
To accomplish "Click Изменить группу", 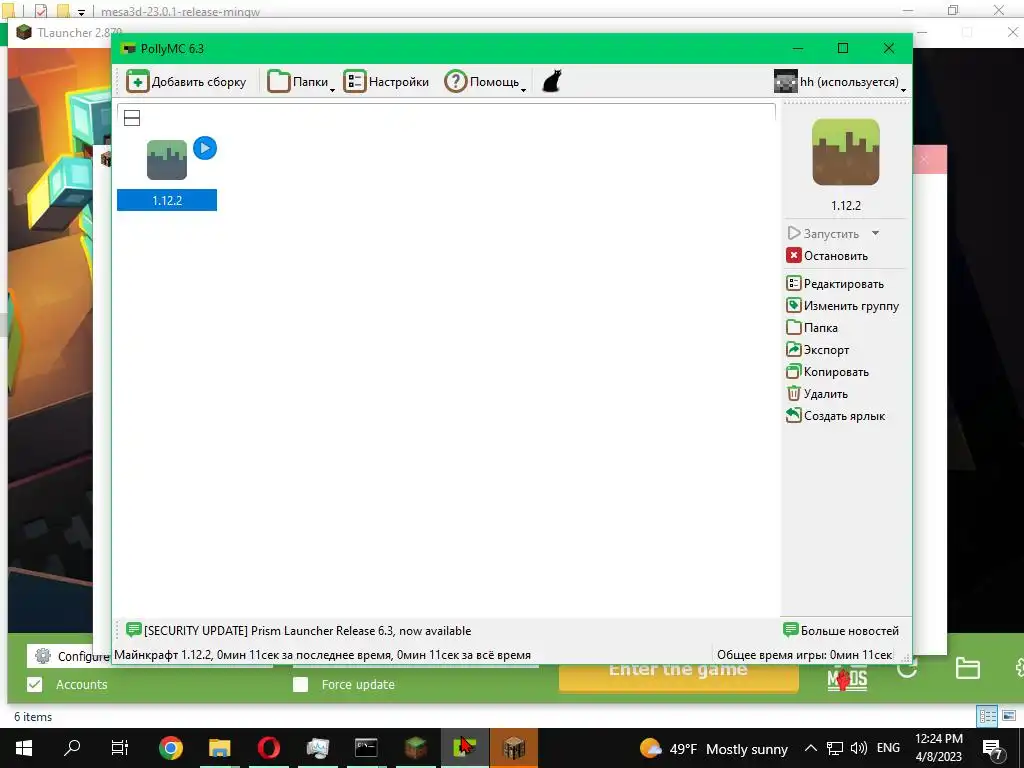I will coord(842,306).
